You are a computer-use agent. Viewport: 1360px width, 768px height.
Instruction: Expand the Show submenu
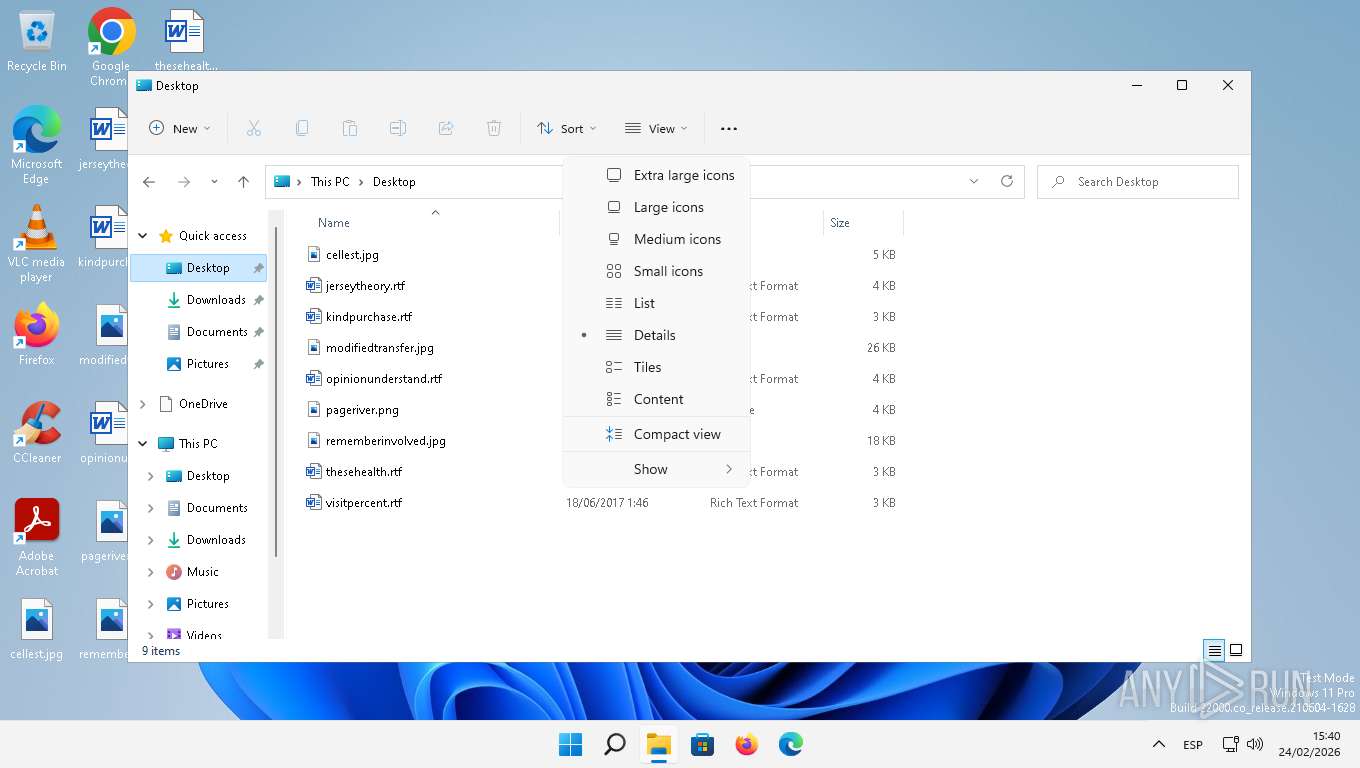[657, 469]
